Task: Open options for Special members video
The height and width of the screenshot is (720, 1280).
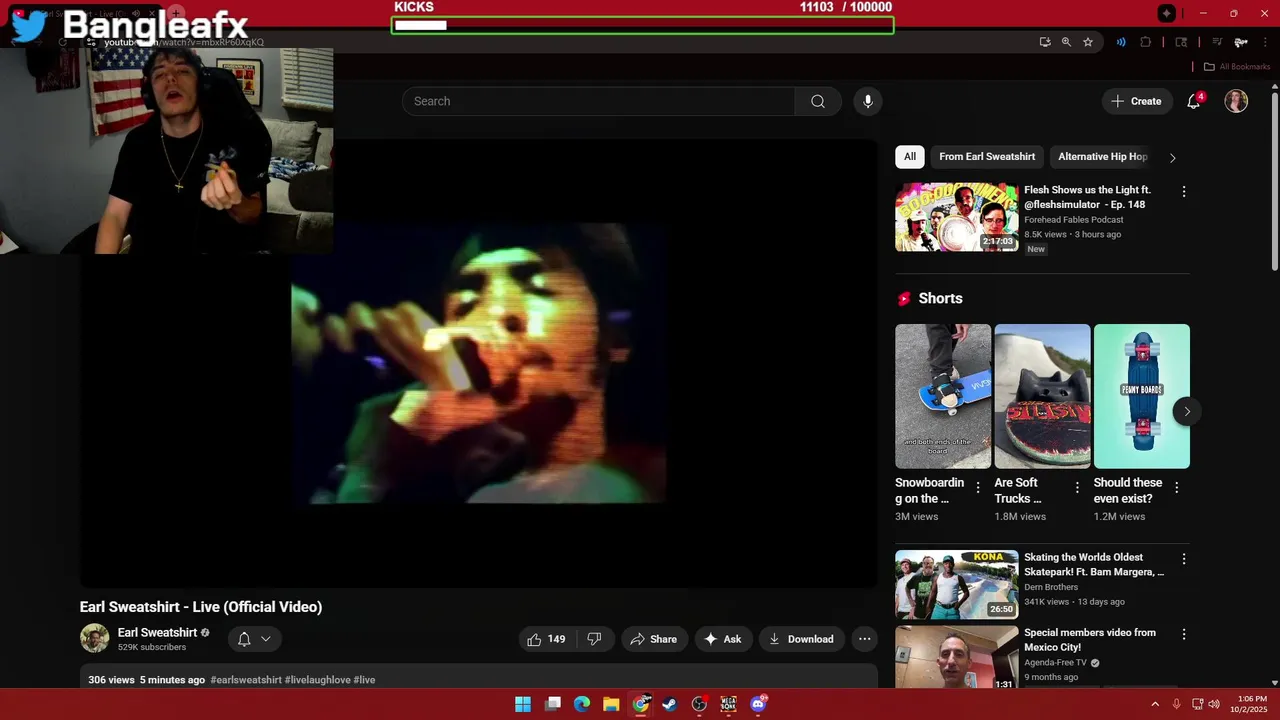Action: [x=1184, y=634]
